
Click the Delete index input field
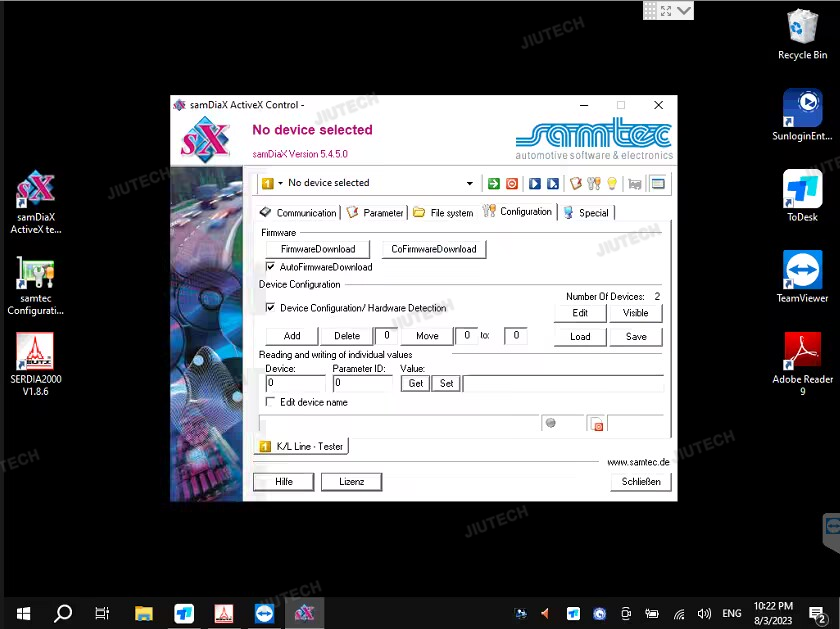coord(386,335)
